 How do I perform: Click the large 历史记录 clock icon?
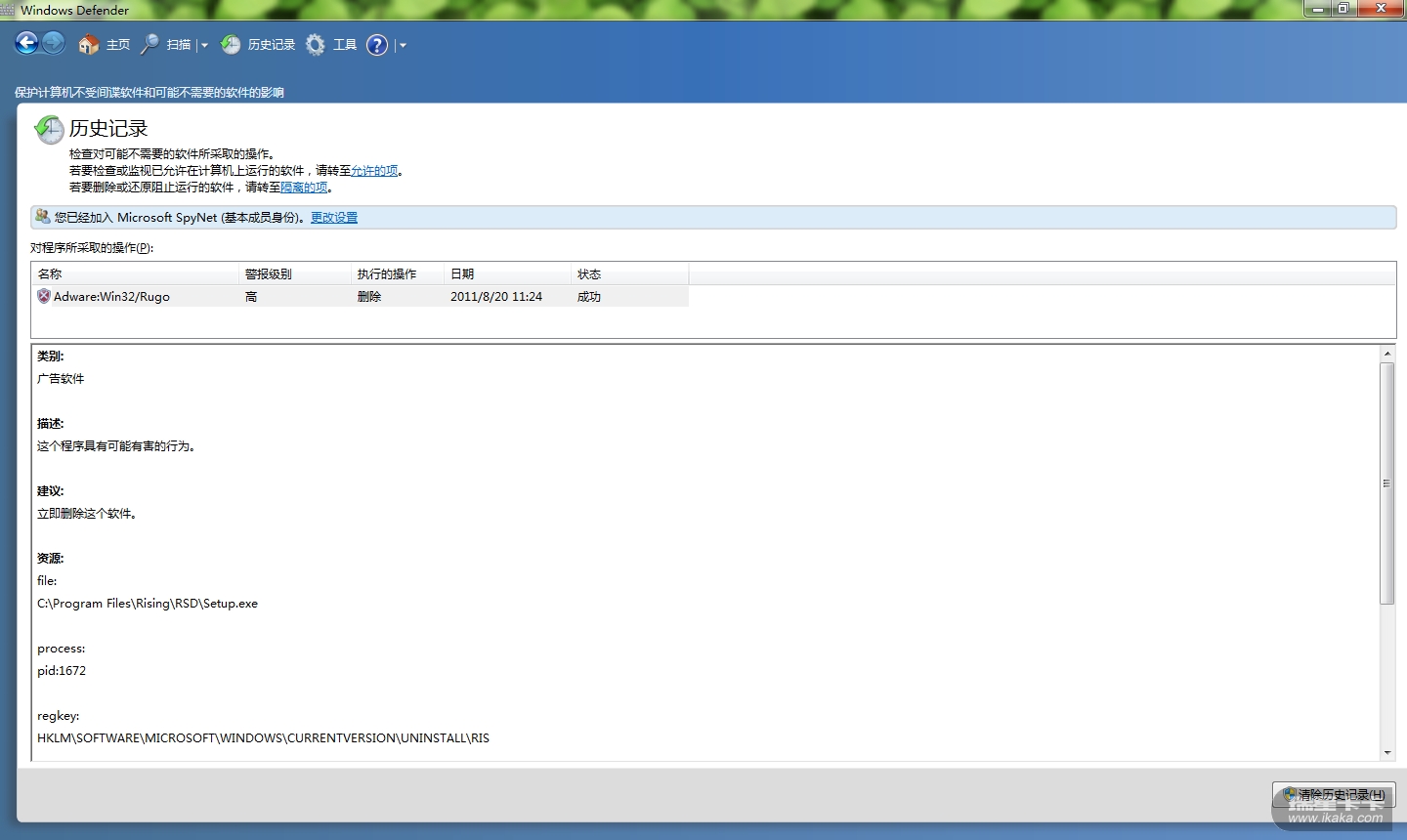click(49, 129)
